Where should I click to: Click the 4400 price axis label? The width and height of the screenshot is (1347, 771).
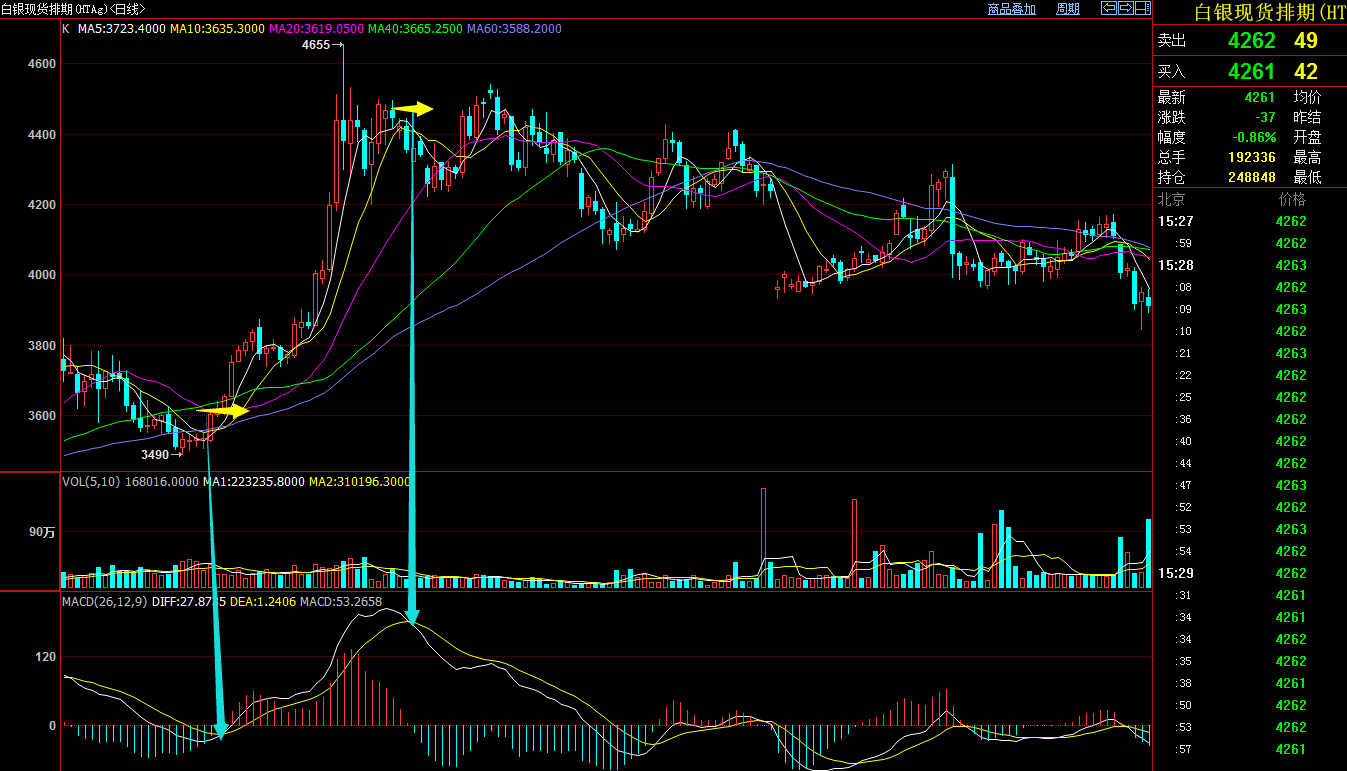pos(42,135)
